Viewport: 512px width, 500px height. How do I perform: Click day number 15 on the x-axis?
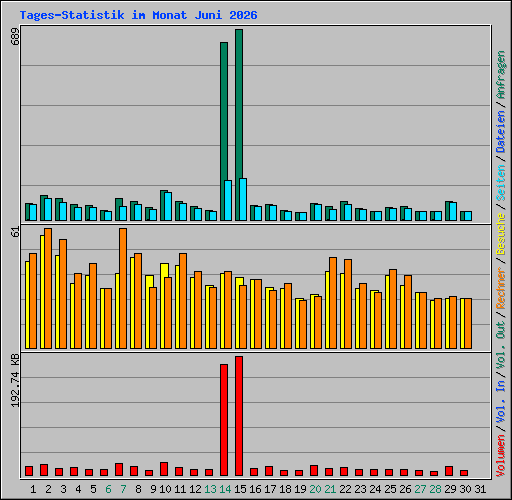[x=240, y=489]
